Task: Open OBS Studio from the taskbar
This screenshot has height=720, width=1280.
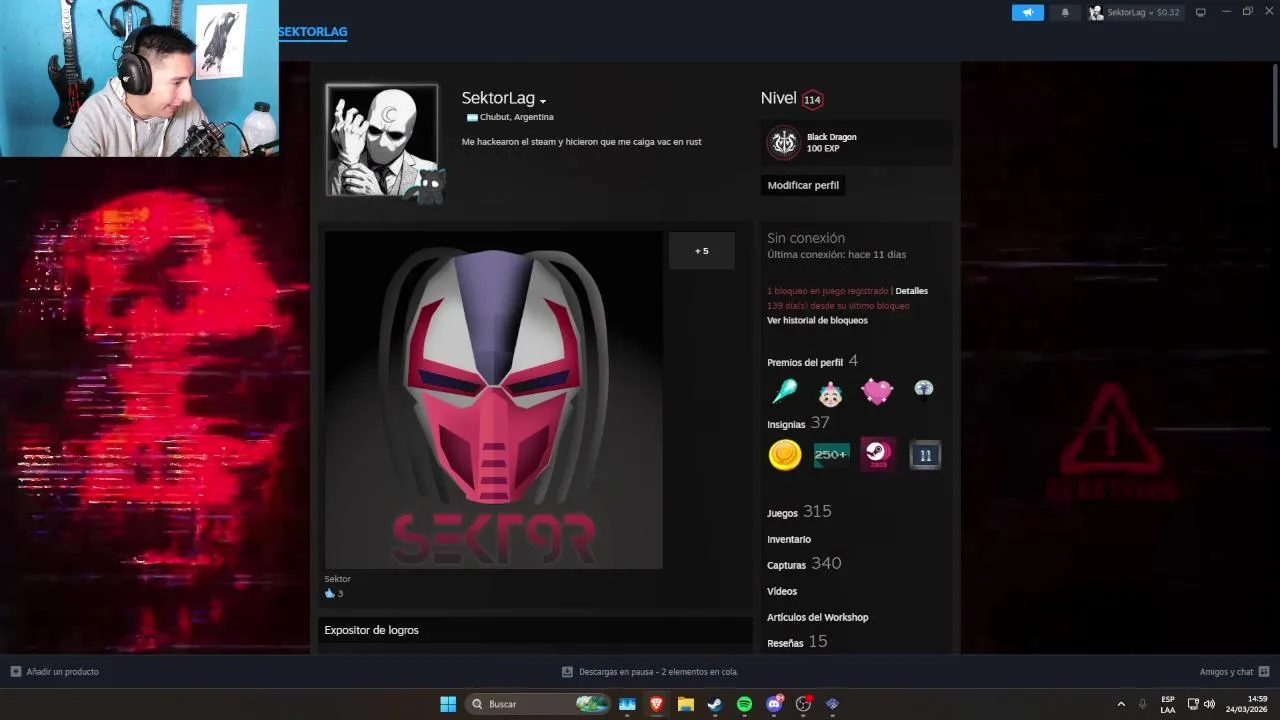Action: 803,704
